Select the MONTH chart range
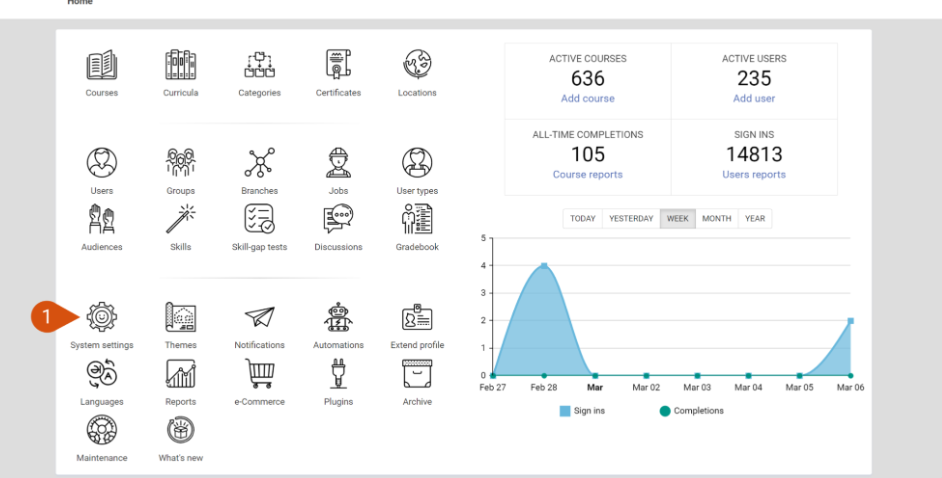The height and width of the screenshot is (478, 942). click(x=717, y=219)
